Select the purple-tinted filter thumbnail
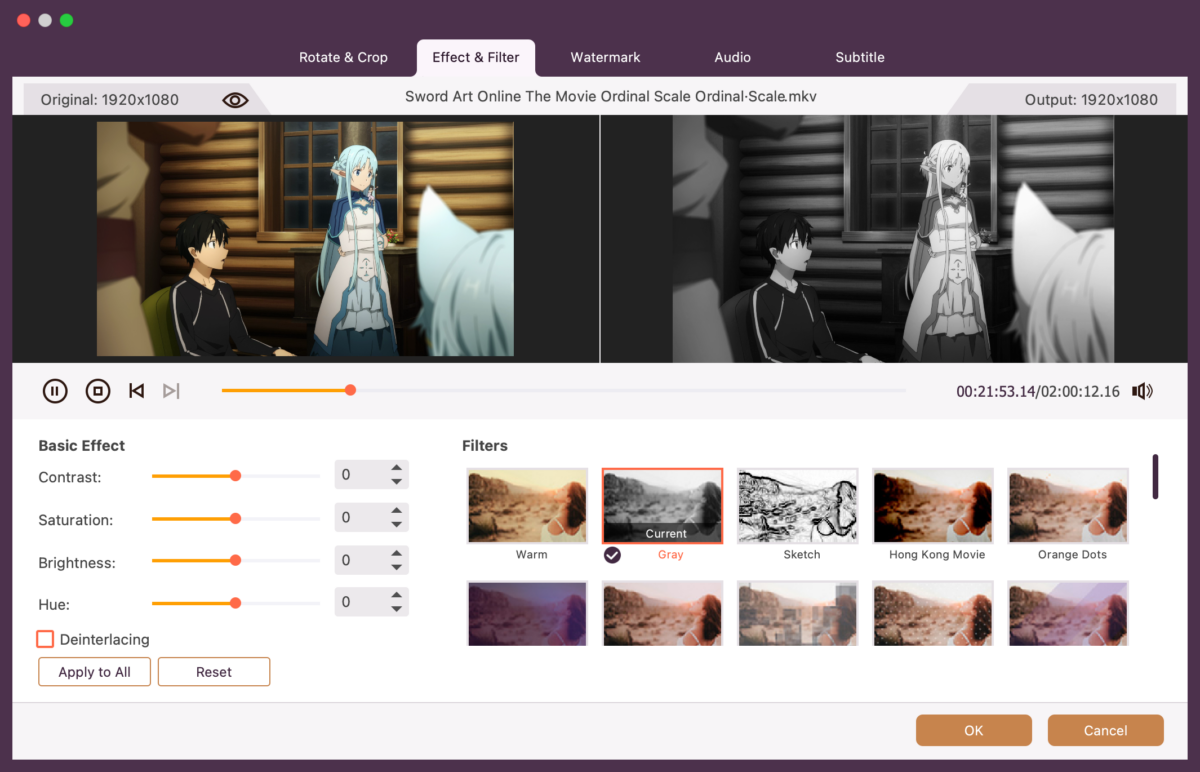 527,613
